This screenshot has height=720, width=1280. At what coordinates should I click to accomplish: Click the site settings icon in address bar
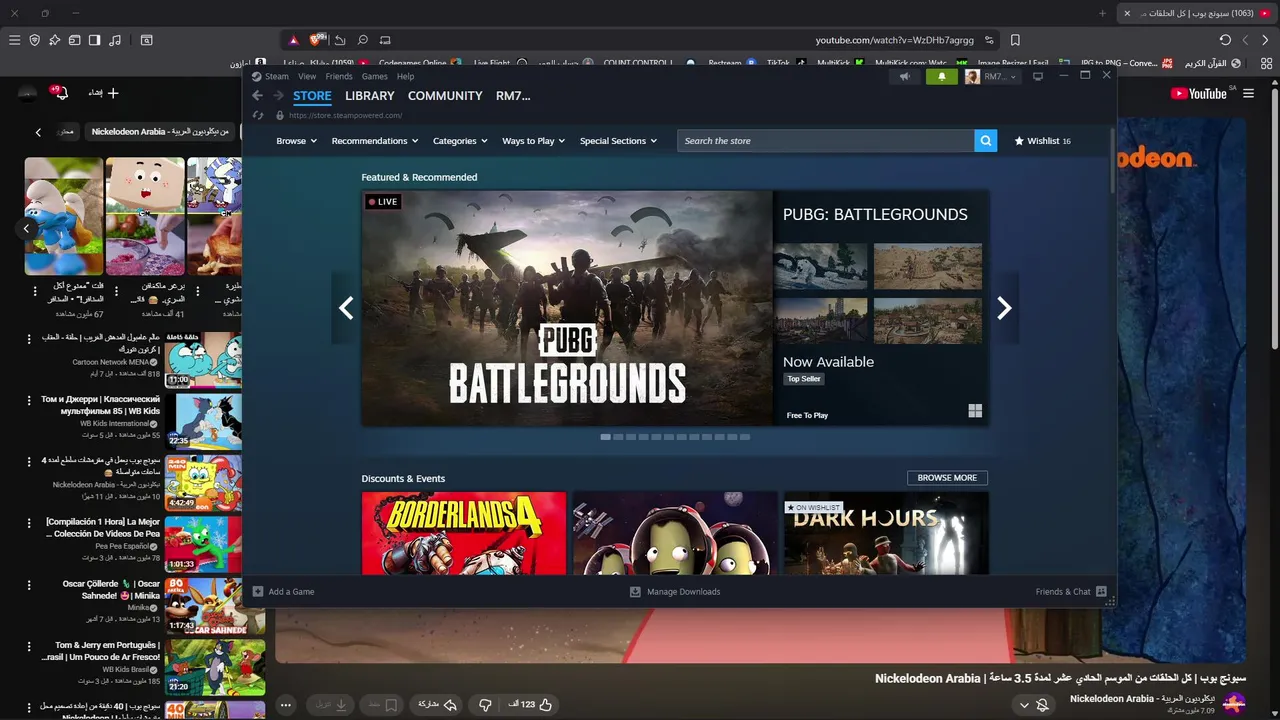[x=989, y=40]
